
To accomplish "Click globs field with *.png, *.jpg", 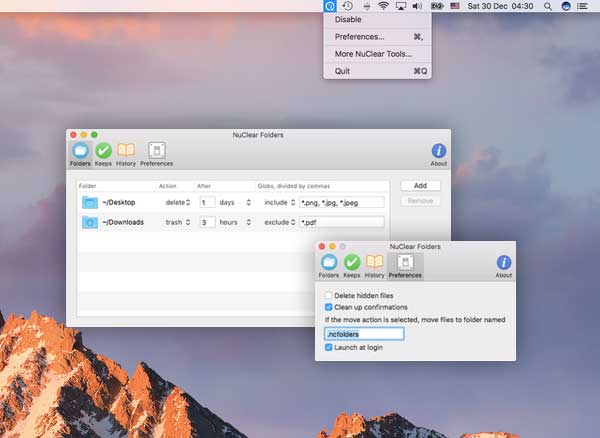I will pos(342,202).
